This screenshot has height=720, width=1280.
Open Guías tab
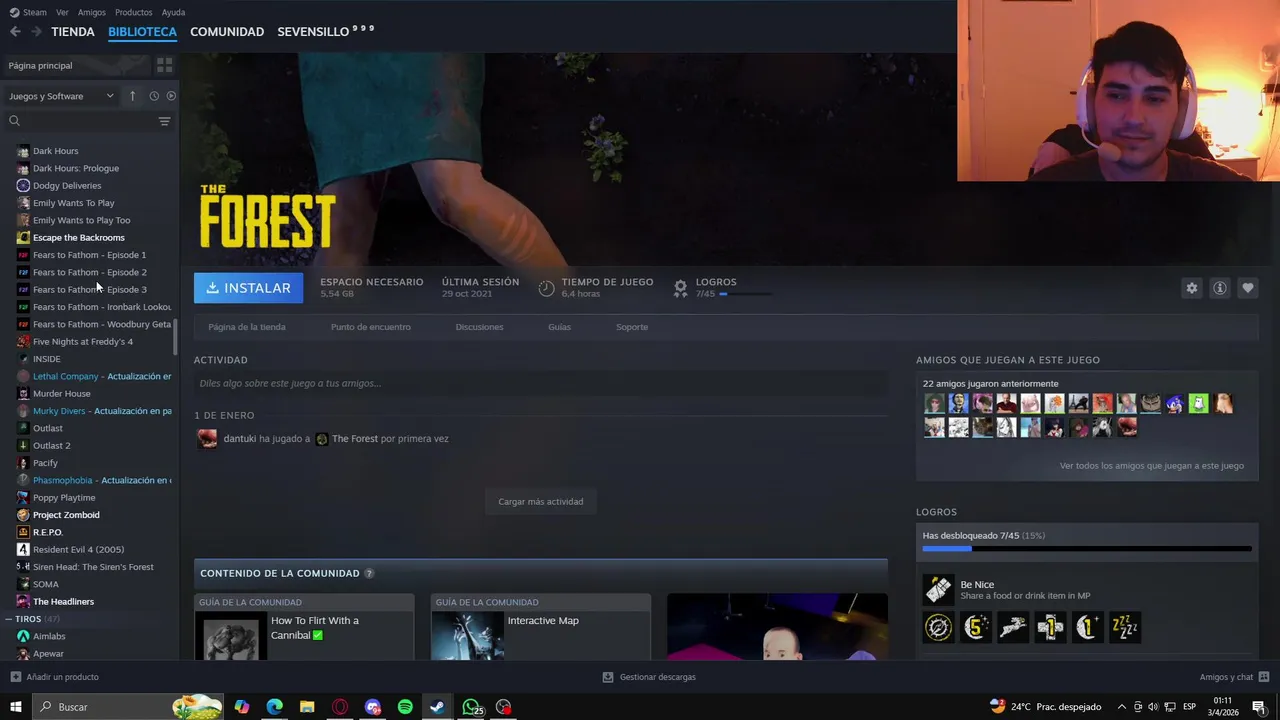click(559, 327)
